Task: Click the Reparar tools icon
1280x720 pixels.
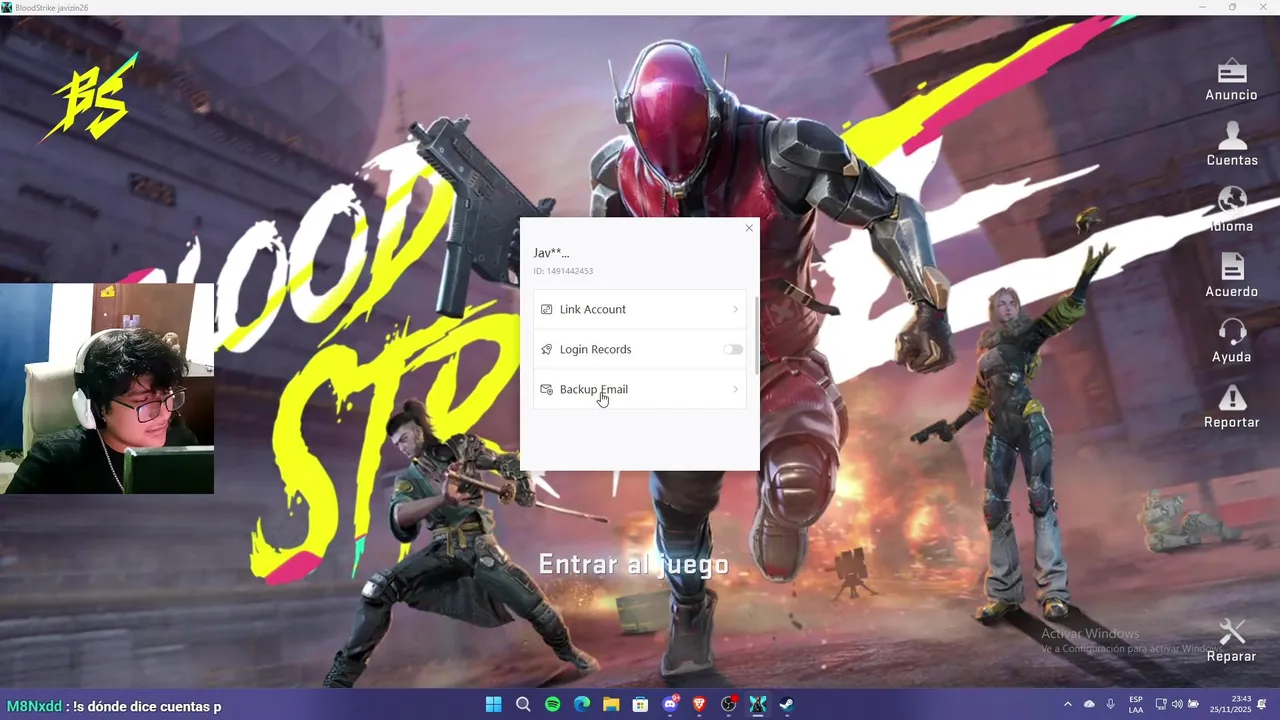Action: (1232, 632)
